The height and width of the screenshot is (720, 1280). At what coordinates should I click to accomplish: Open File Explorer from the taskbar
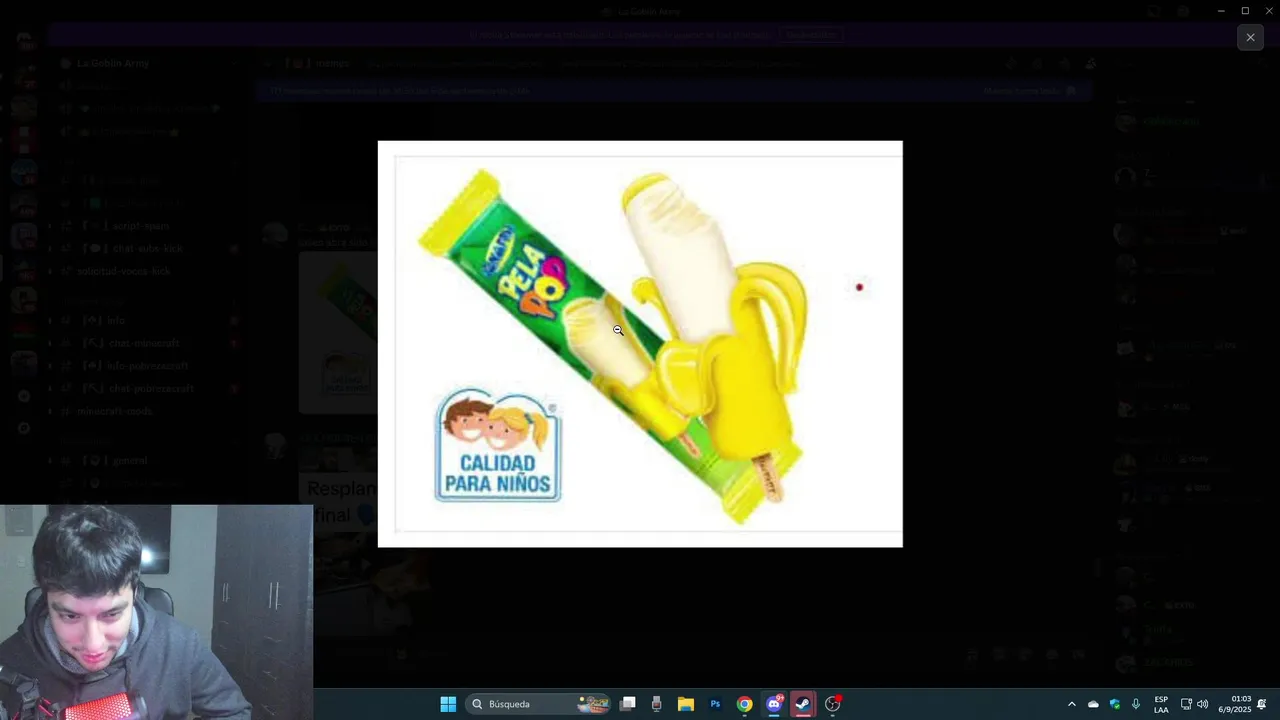(686, 704)
